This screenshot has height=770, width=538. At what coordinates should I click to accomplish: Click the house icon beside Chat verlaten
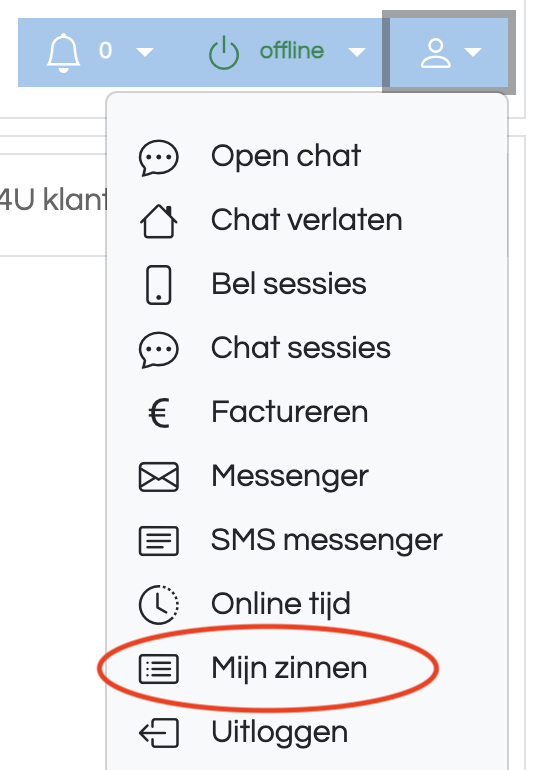point(159,221)
